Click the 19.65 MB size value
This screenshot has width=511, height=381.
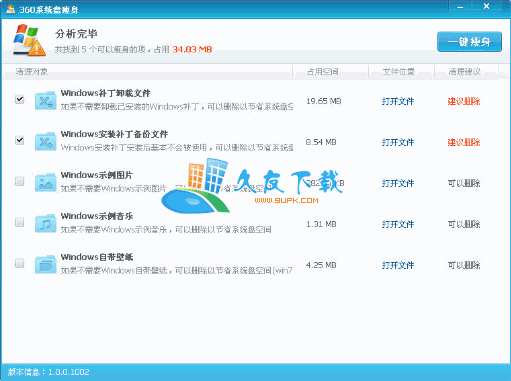(x=324, y=101)
